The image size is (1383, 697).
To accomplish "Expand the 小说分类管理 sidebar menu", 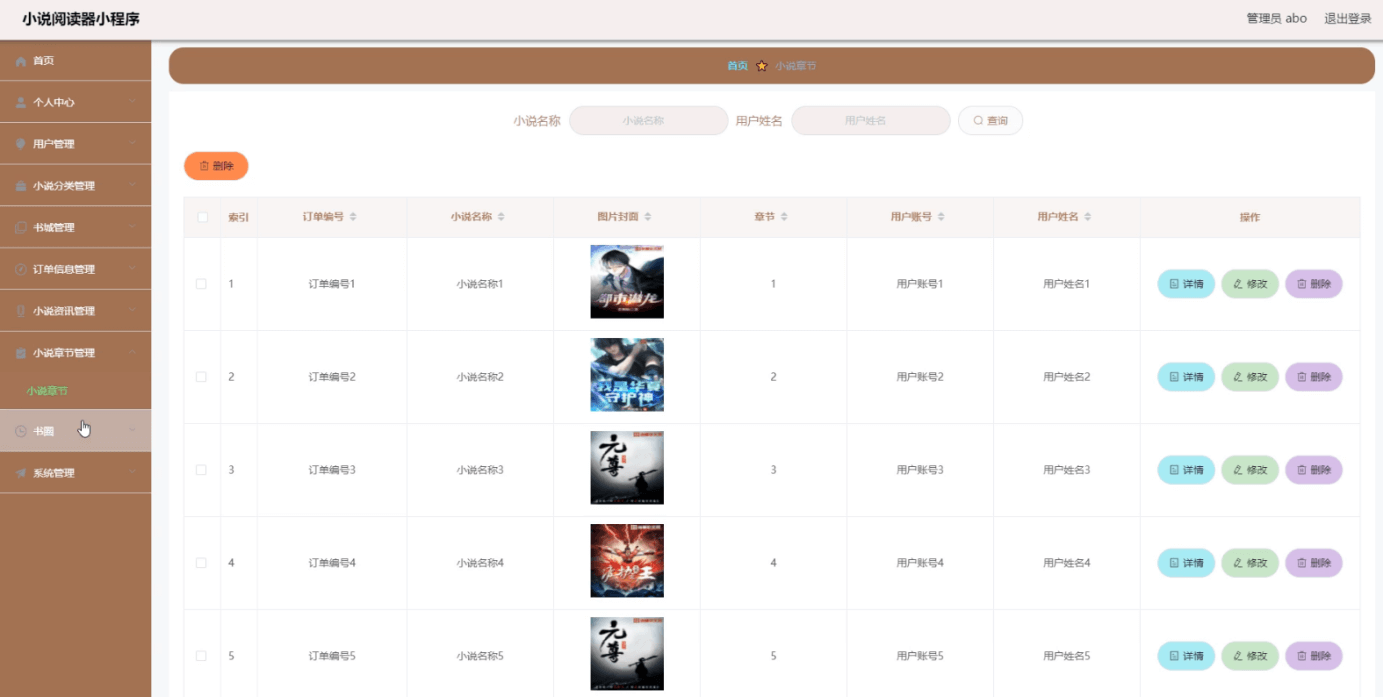I will (x=75, y=186).
